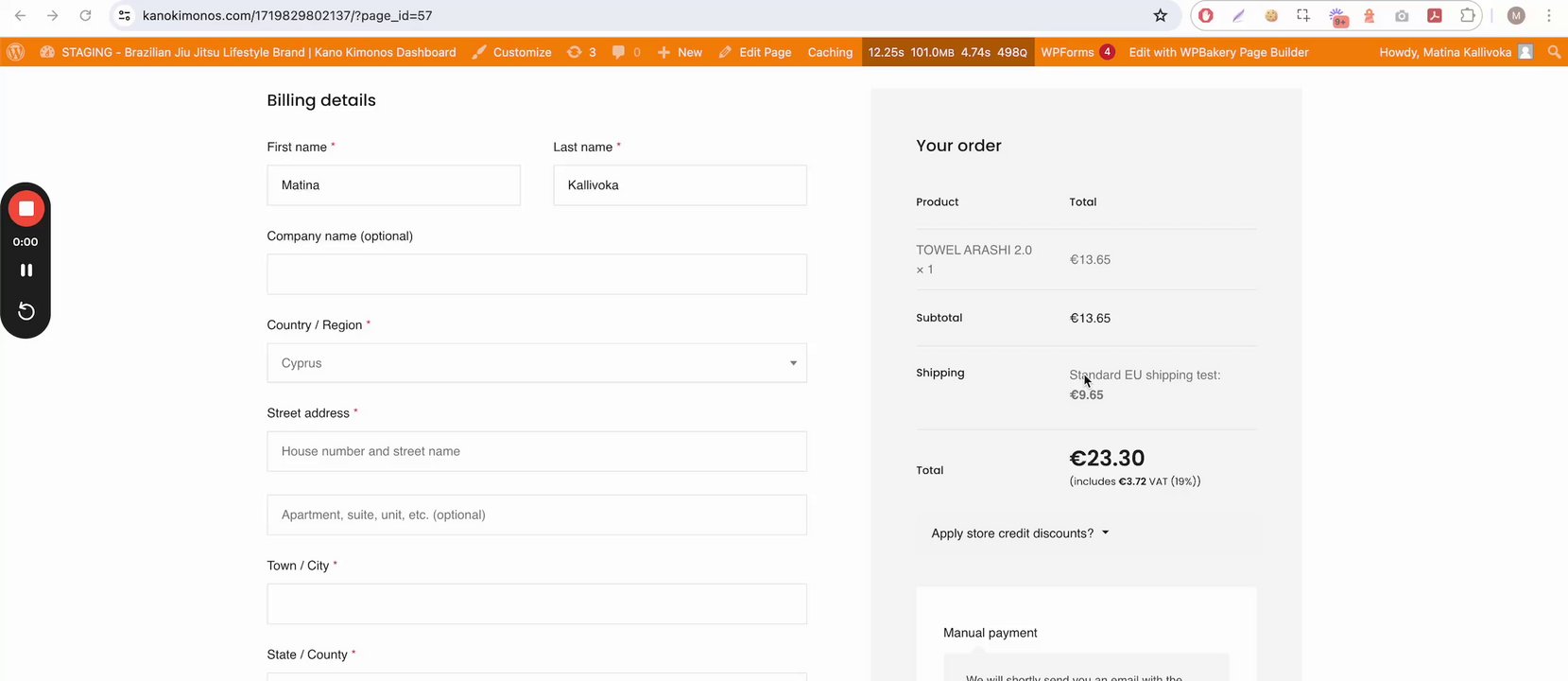Screen dimensions: 1568x681
Task: Bookmark this page with the star icon
Action: pyautogui.click(x=1161, y=15)
